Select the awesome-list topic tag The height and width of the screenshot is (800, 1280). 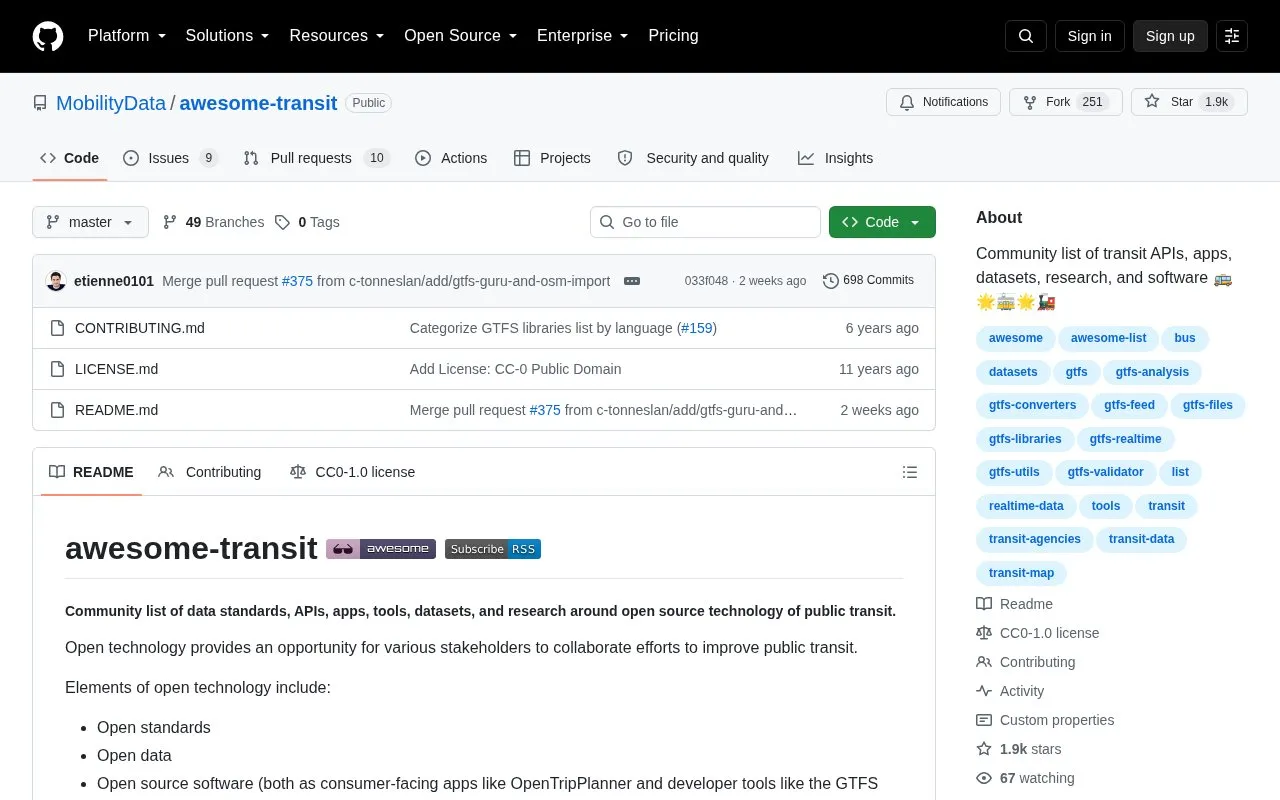1108,338
